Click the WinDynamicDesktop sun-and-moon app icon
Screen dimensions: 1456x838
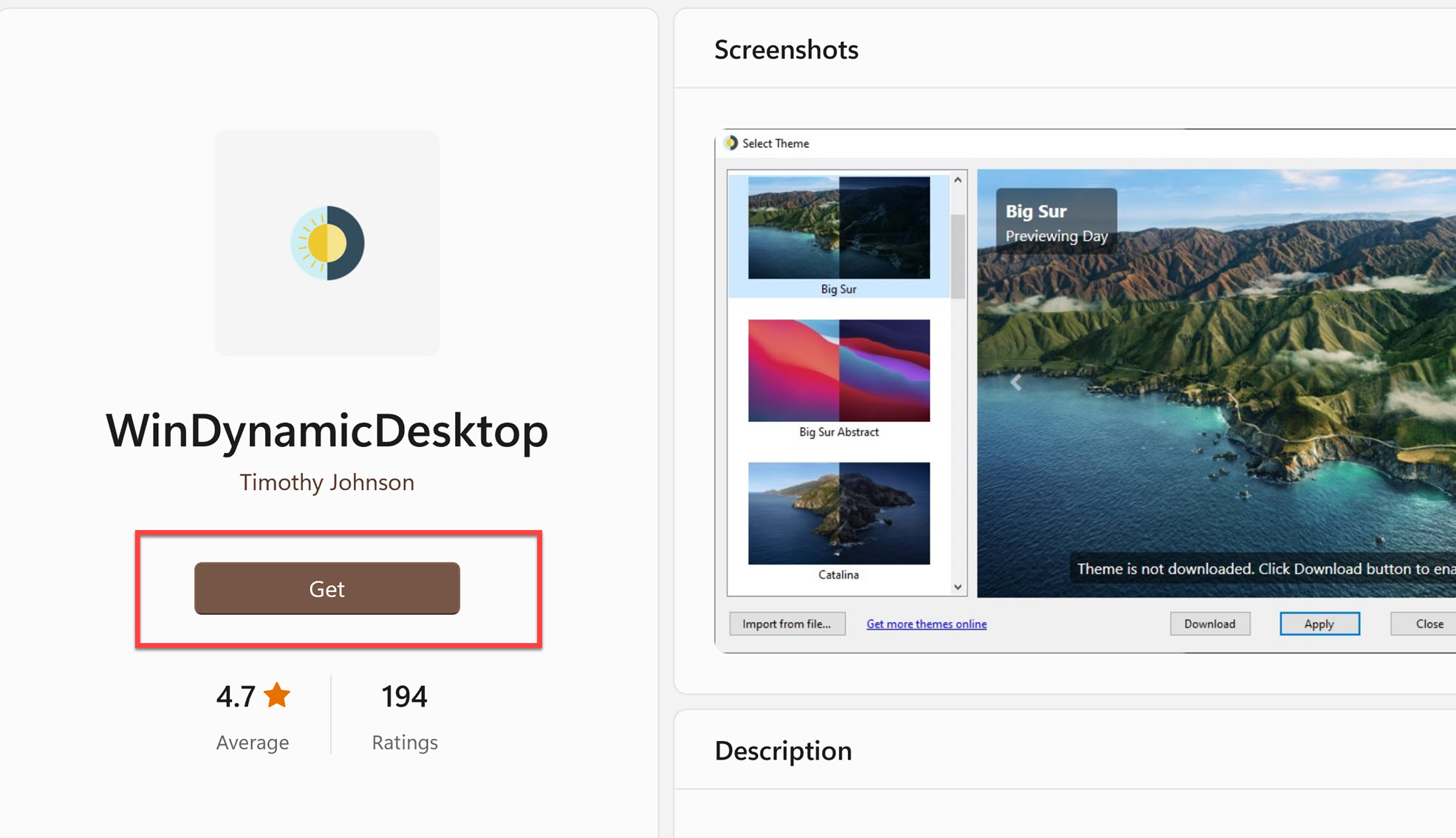327,242
